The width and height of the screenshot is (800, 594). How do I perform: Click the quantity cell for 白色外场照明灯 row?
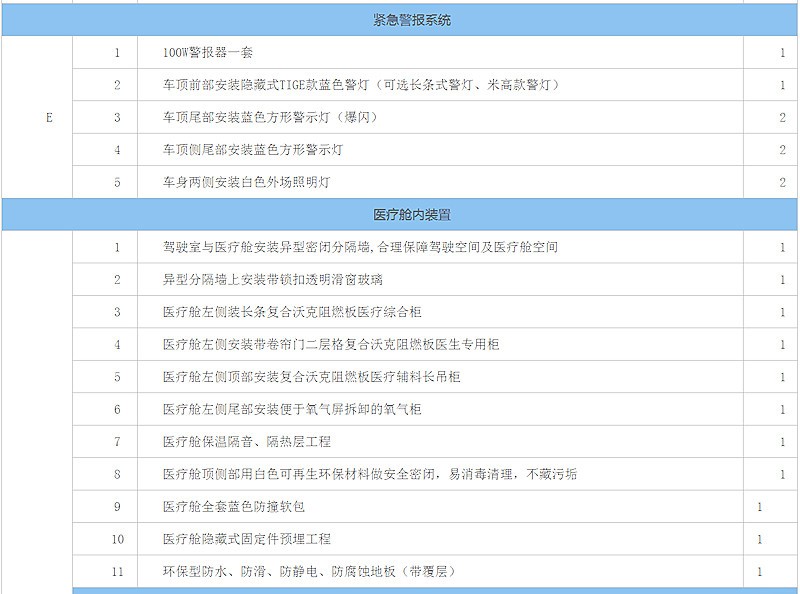point(782,182)
